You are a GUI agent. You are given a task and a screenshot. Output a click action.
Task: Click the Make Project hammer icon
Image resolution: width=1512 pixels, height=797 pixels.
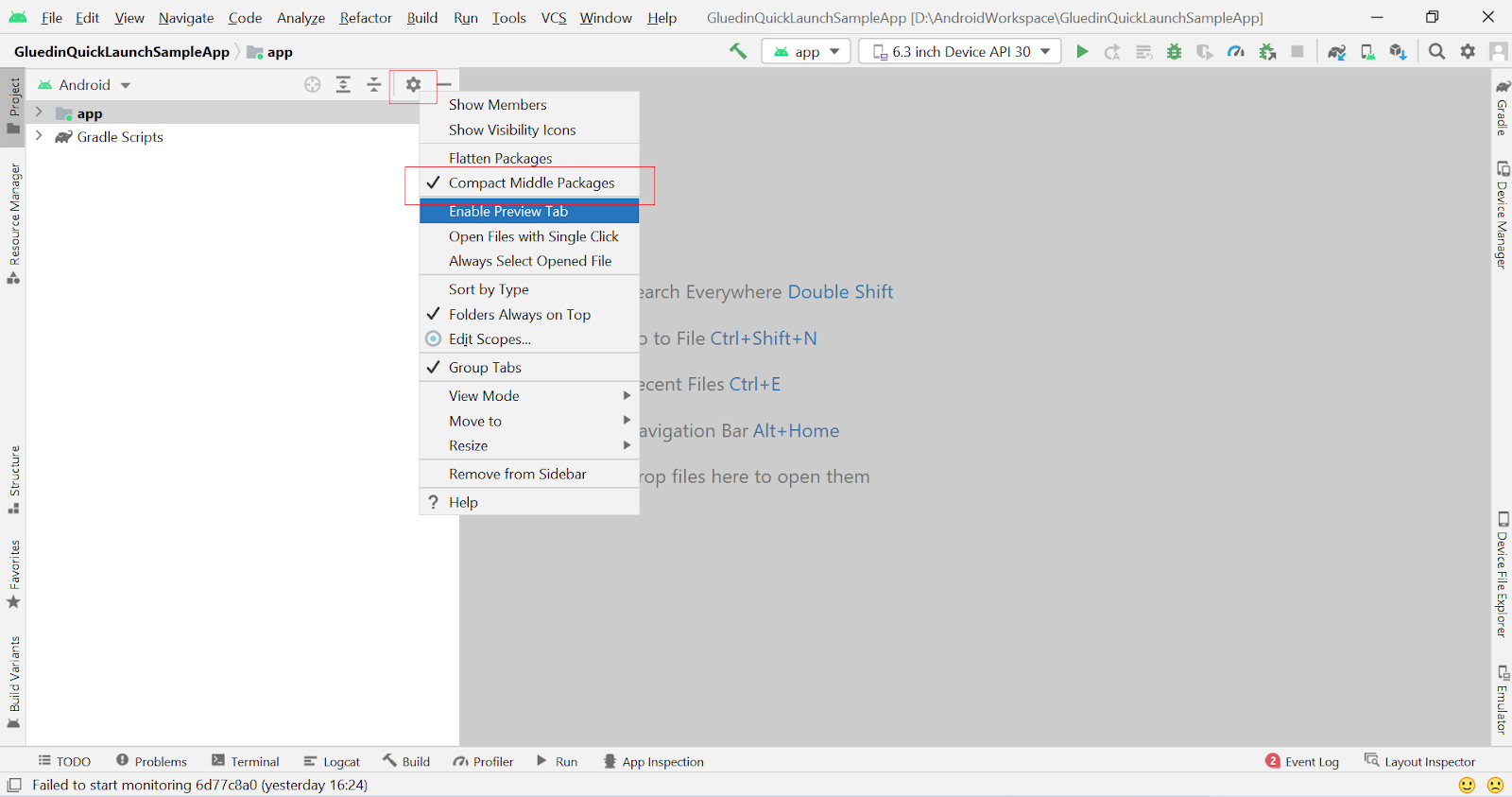pos(738,51)
